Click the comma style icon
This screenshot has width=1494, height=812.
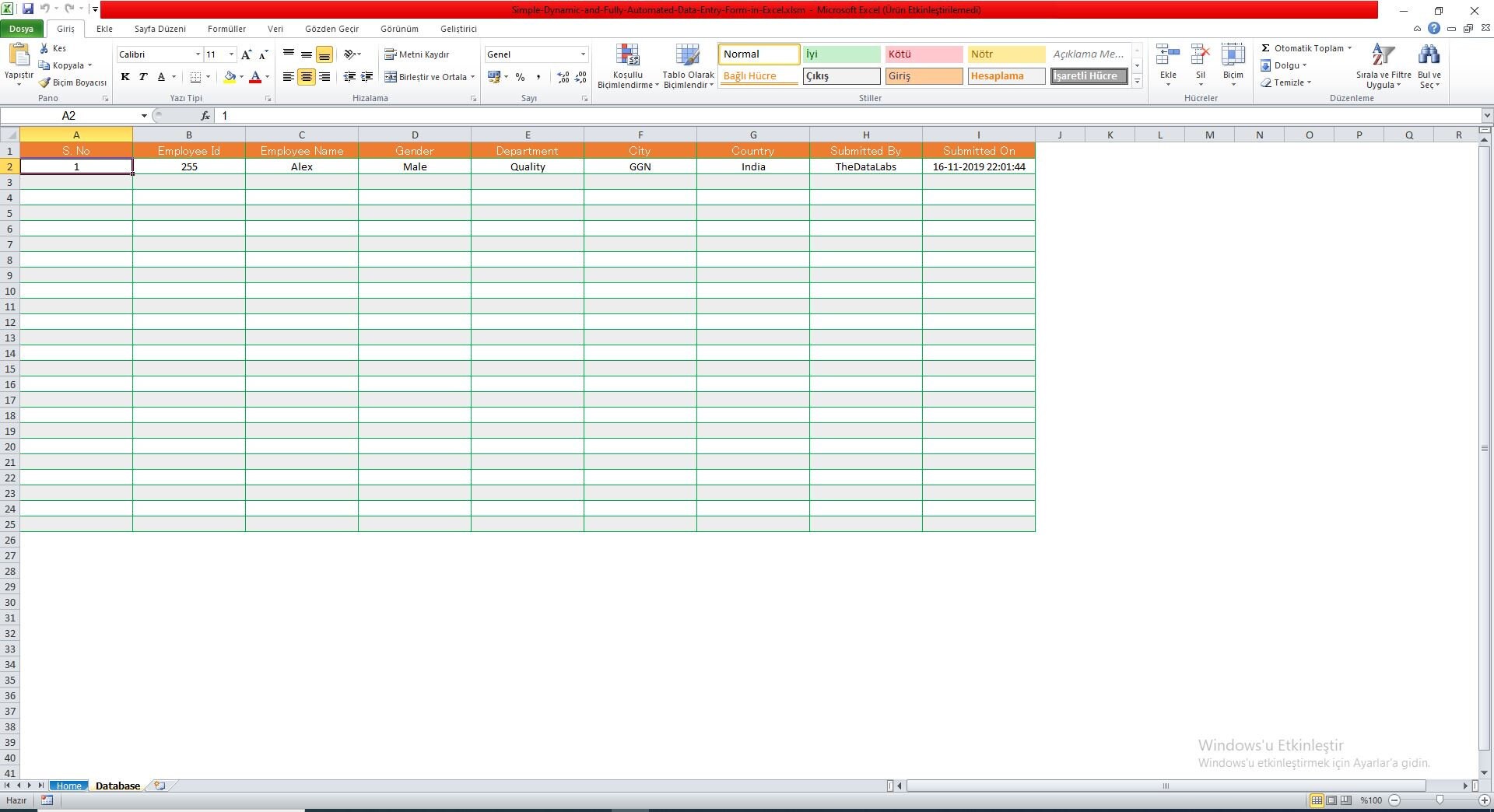pyautogui.click(x=538, y=77)
